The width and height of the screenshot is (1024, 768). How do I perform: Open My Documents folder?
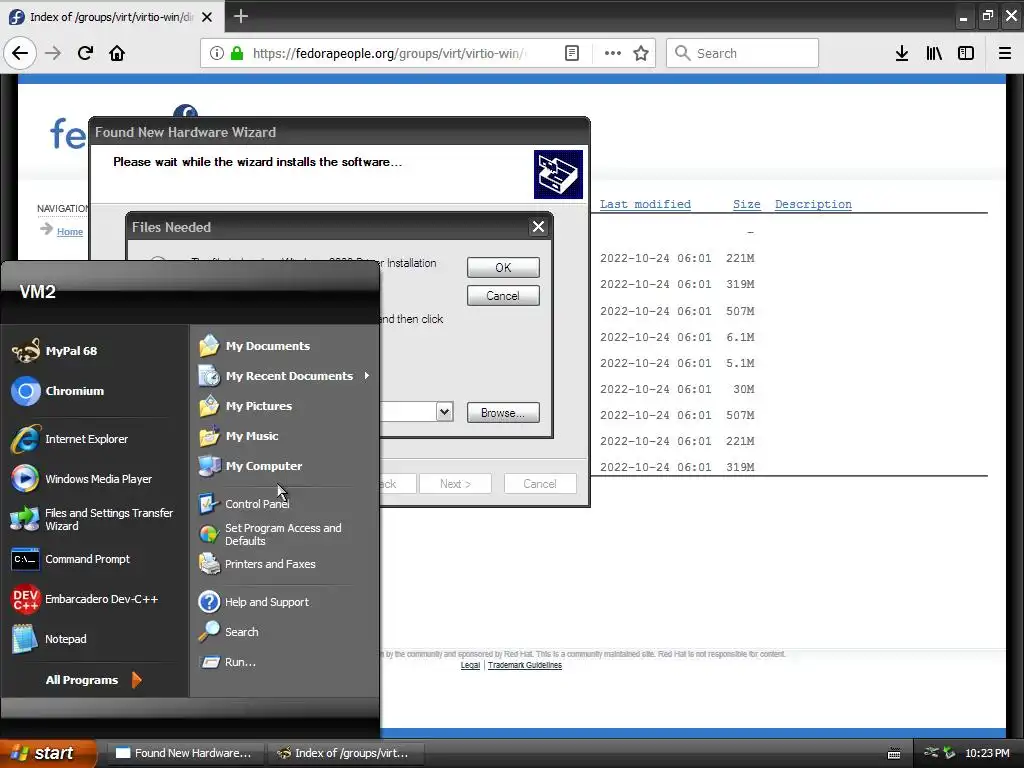[255, 345]
